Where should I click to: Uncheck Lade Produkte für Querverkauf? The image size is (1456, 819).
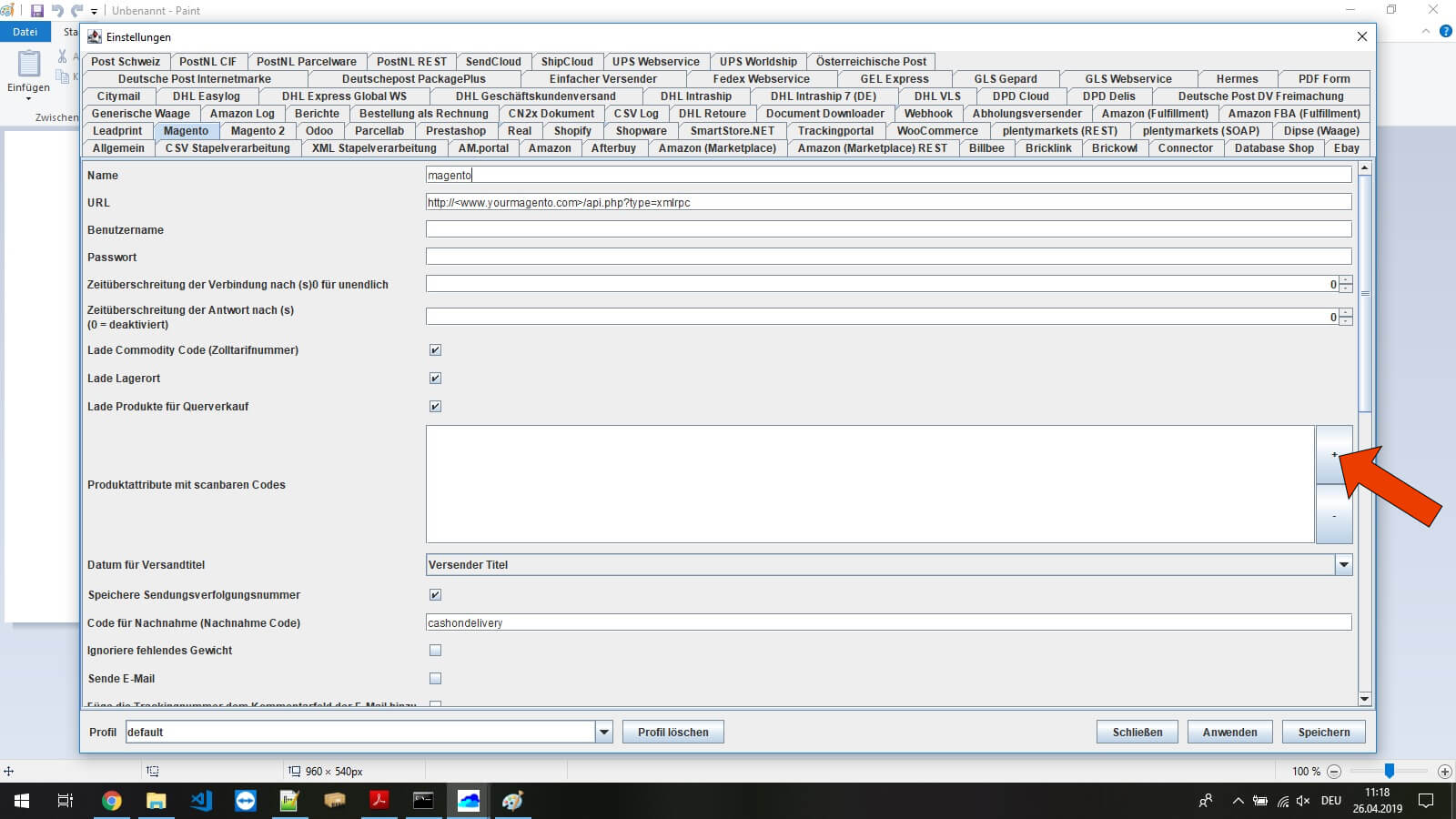point(435,407)
